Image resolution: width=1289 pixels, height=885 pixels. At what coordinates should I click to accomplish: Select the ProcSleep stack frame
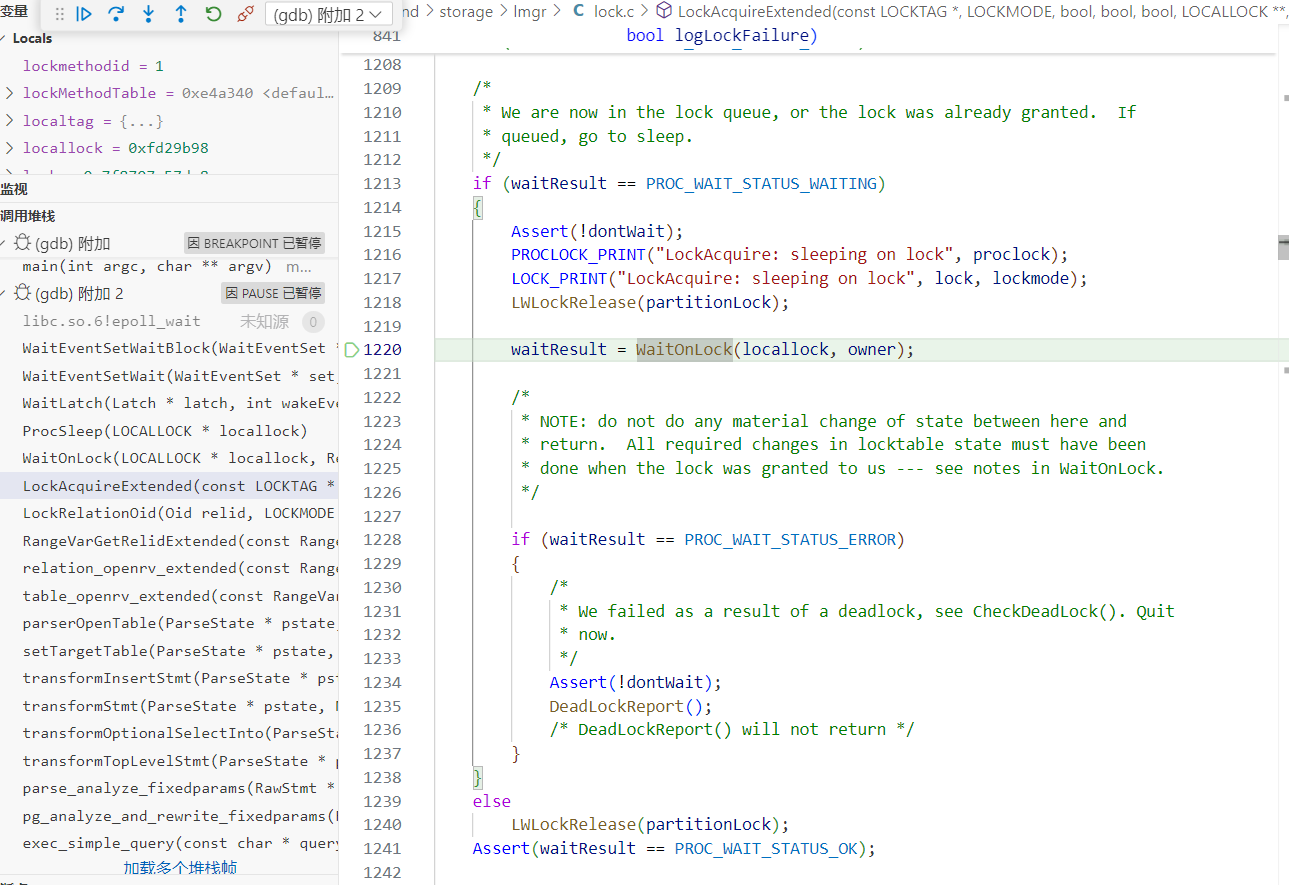(165, 431)
